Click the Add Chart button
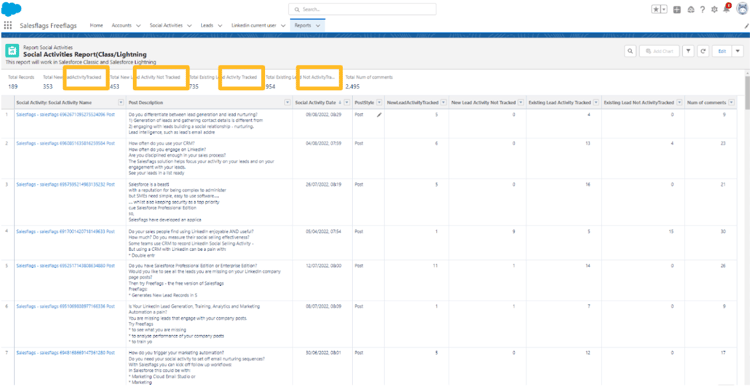 659,51
